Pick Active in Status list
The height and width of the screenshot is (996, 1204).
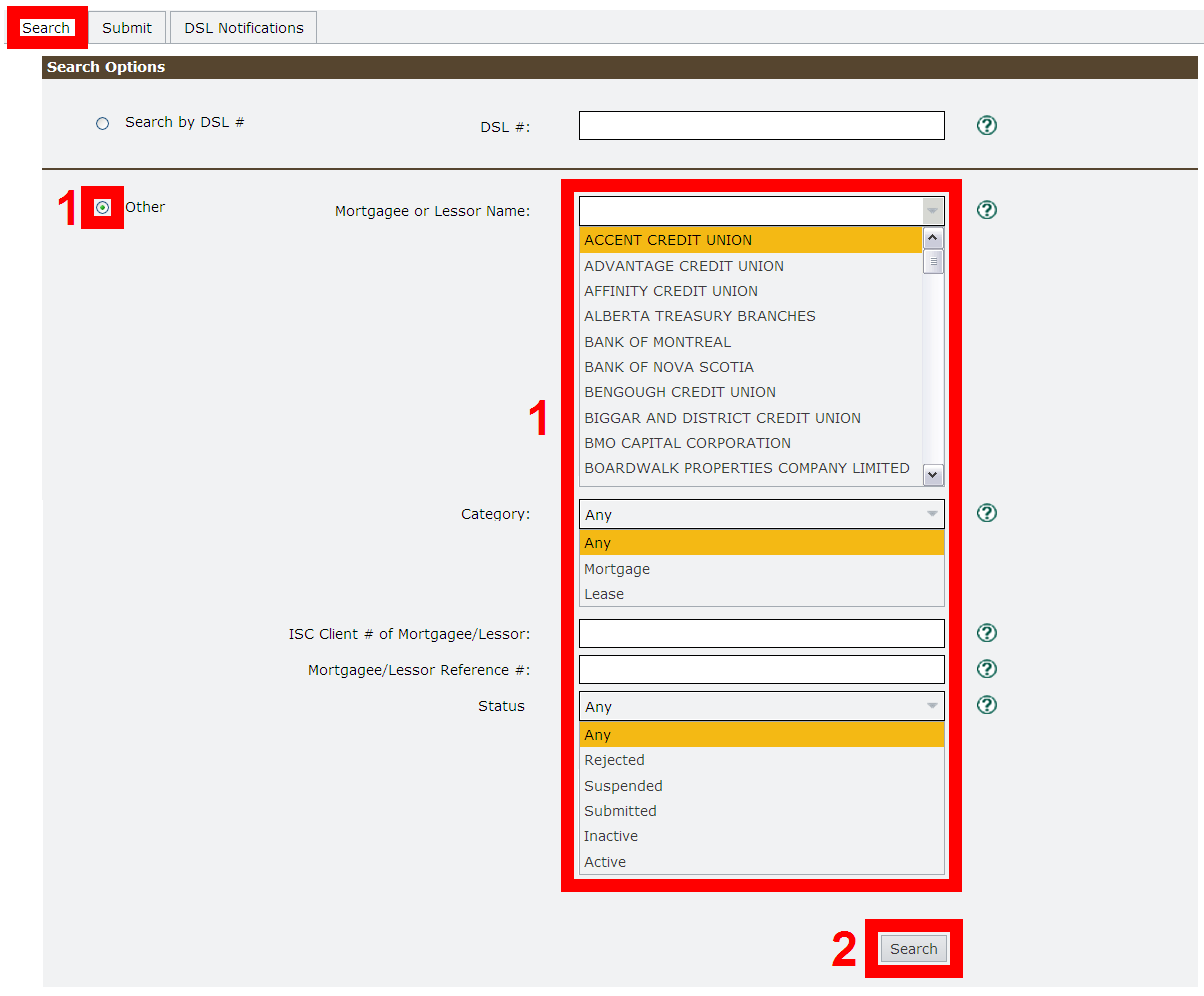point(761,862)
